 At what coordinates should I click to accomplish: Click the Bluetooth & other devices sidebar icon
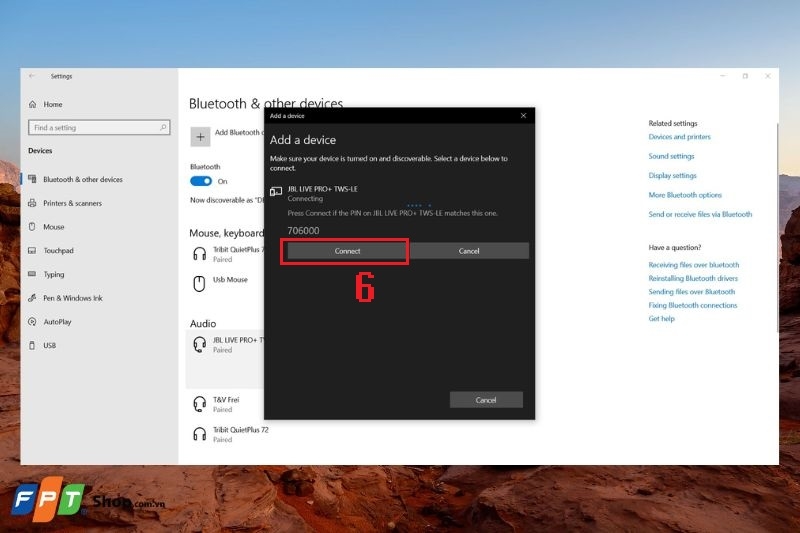coord(33,179)
